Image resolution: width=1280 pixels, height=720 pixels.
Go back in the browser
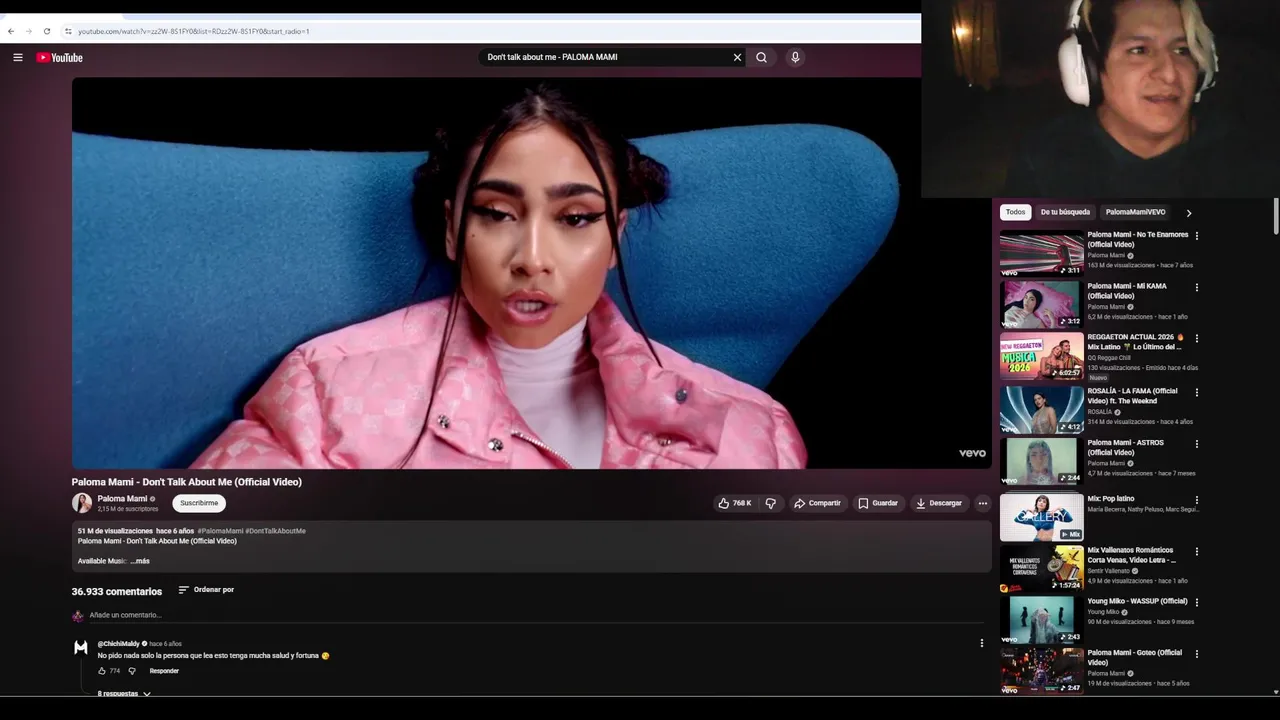pos(11,31)
